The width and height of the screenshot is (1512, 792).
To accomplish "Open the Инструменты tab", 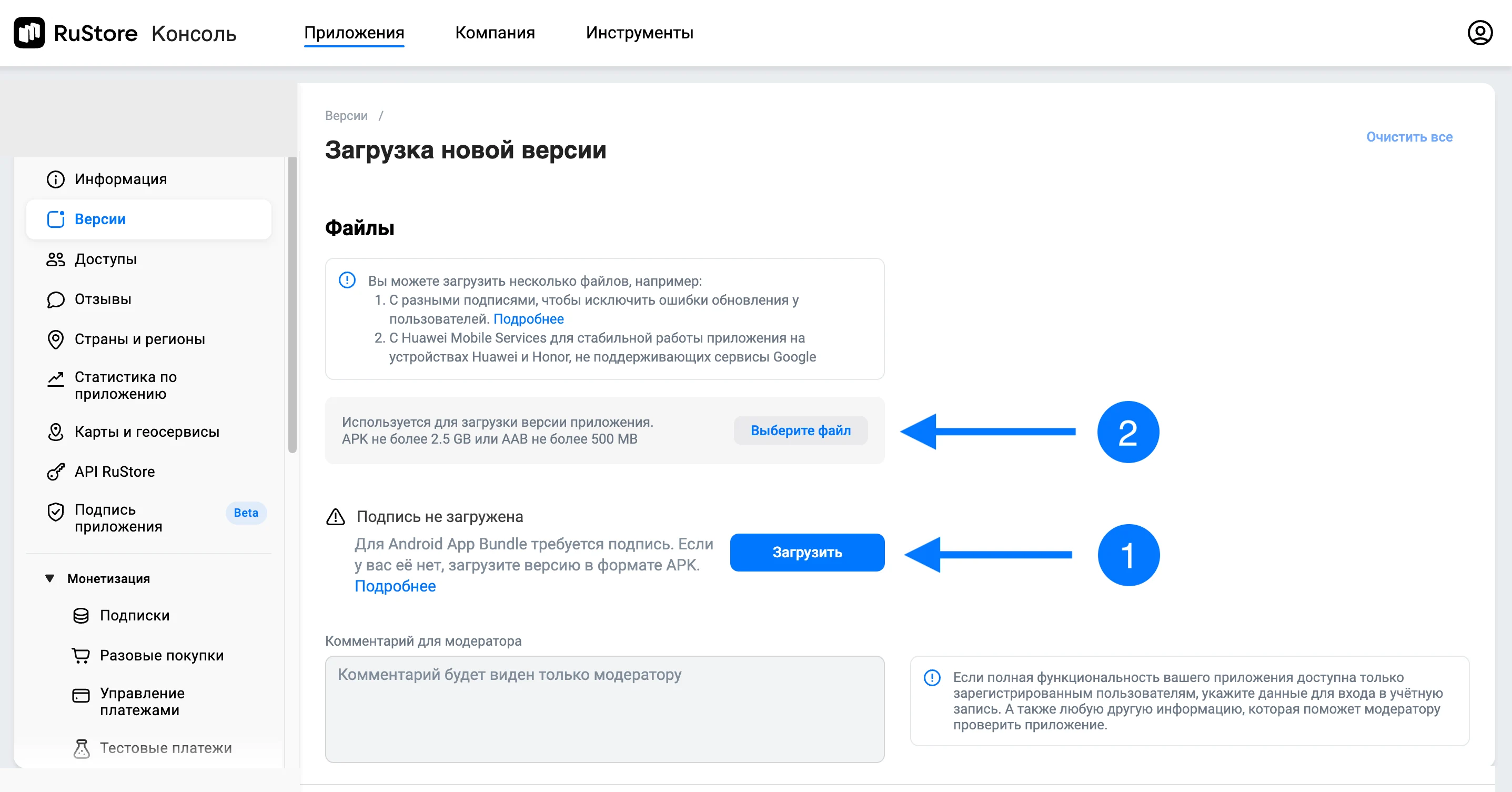I will [x=639, y=33].
